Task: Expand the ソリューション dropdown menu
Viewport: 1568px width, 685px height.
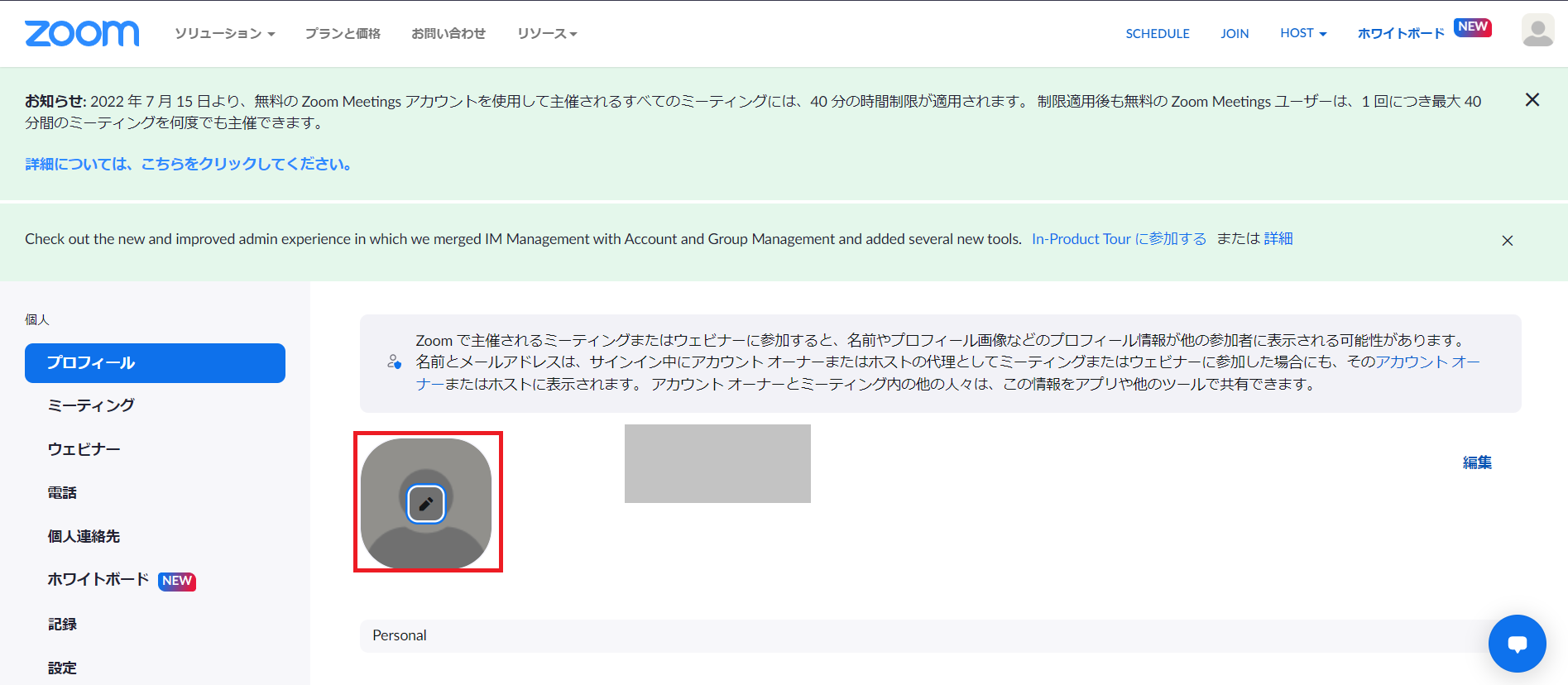Action: point(224,34)
